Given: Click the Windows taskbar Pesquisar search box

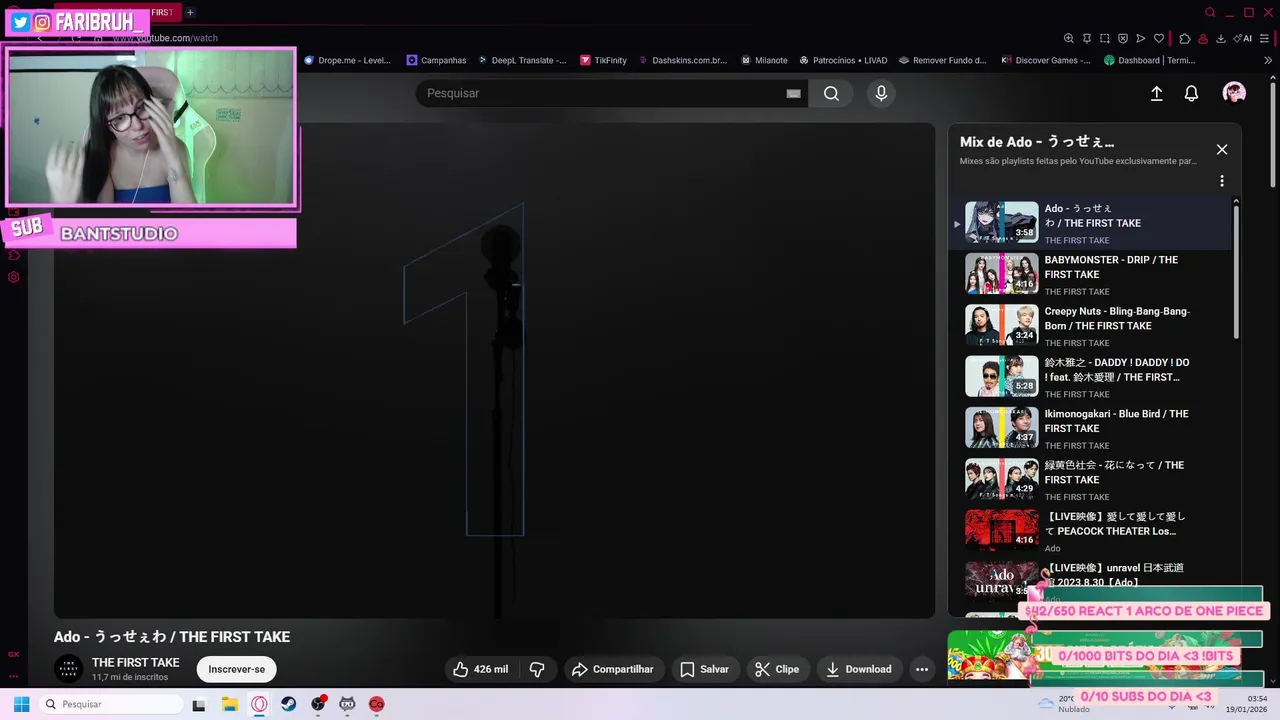Looking at the screenshot, I should tap(111, 704).
